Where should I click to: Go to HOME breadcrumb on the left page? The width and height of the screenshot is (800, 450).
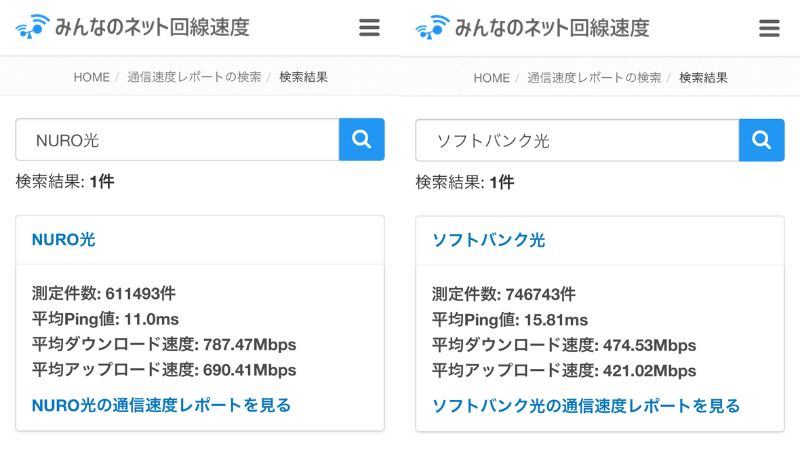point(92,77)
